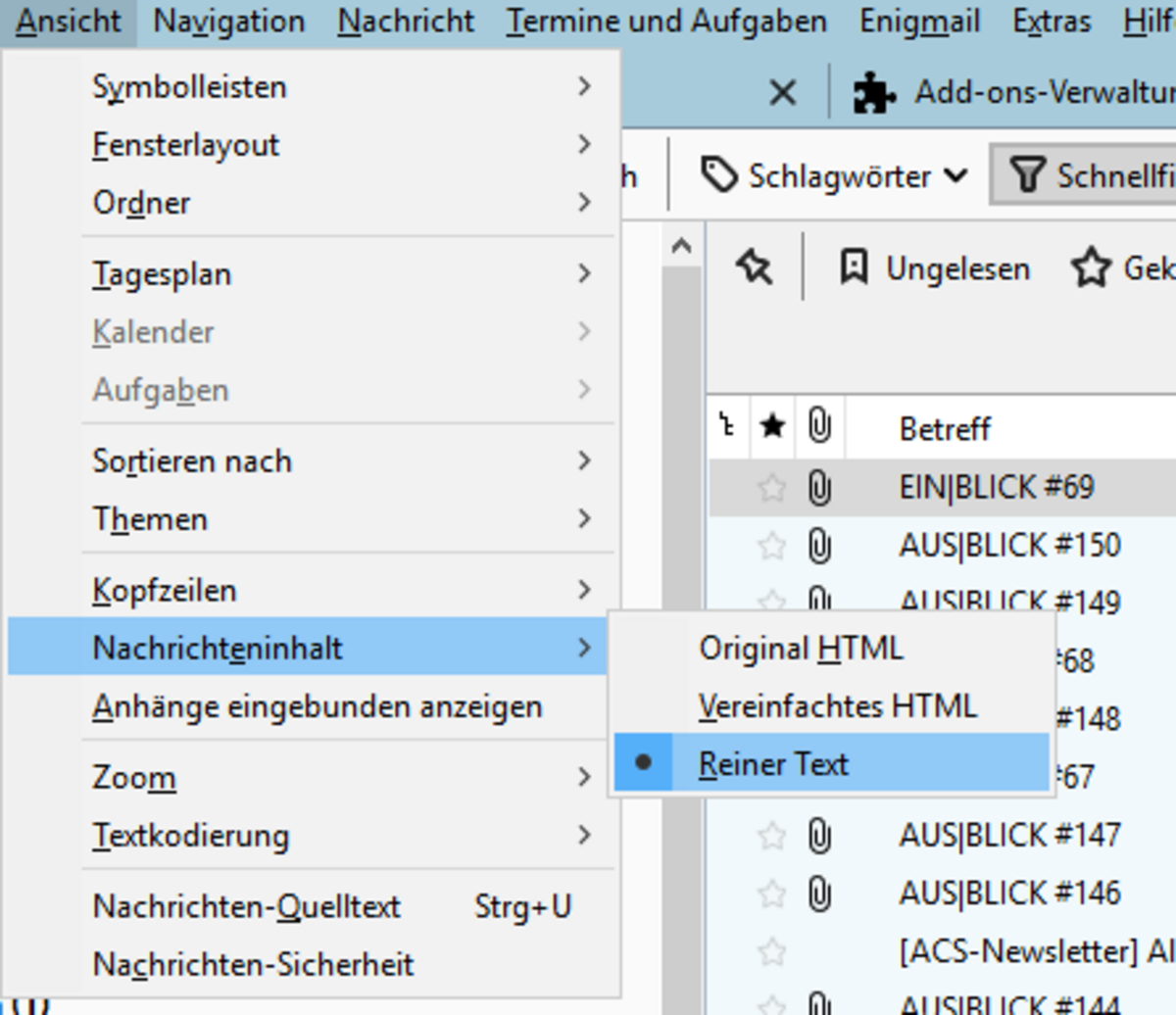Click the folder pane scrollbar up arrow

tap(682, 247)
